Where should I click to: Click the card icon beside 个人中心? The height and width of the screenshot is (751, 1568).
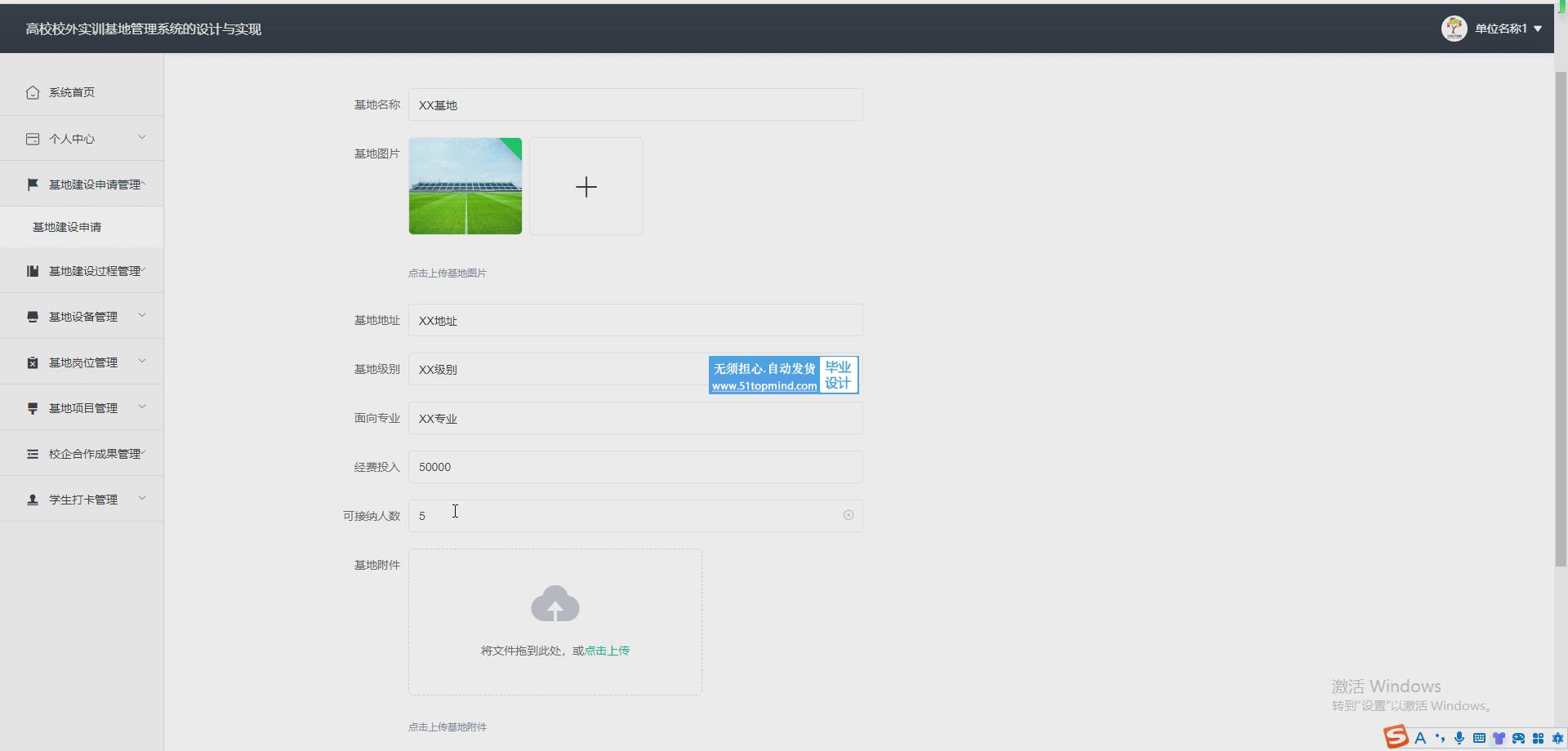[33, 139]
